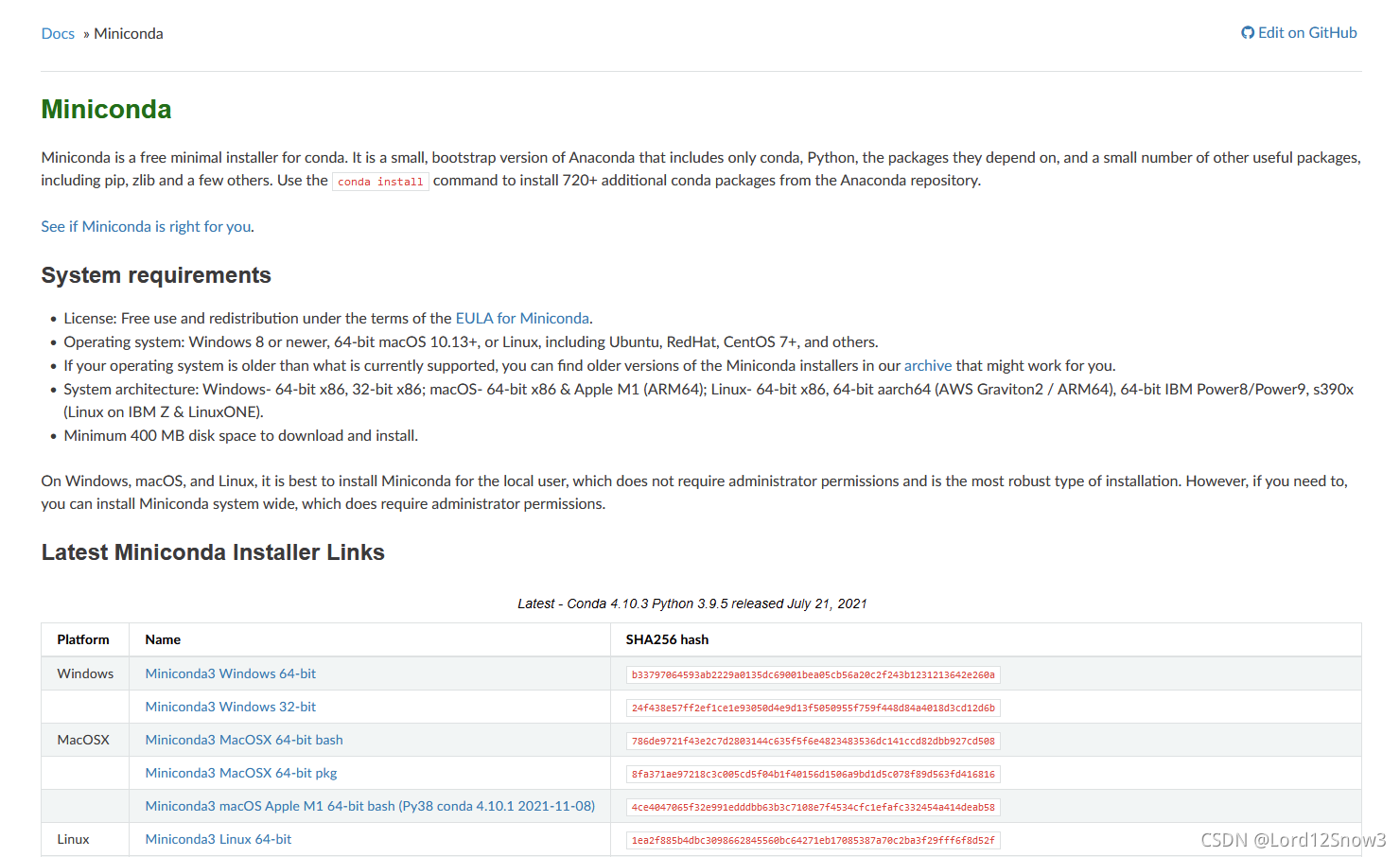Click the Miniconda page heading
This screenshot has width=1400, height=857.
pos(107,110)
